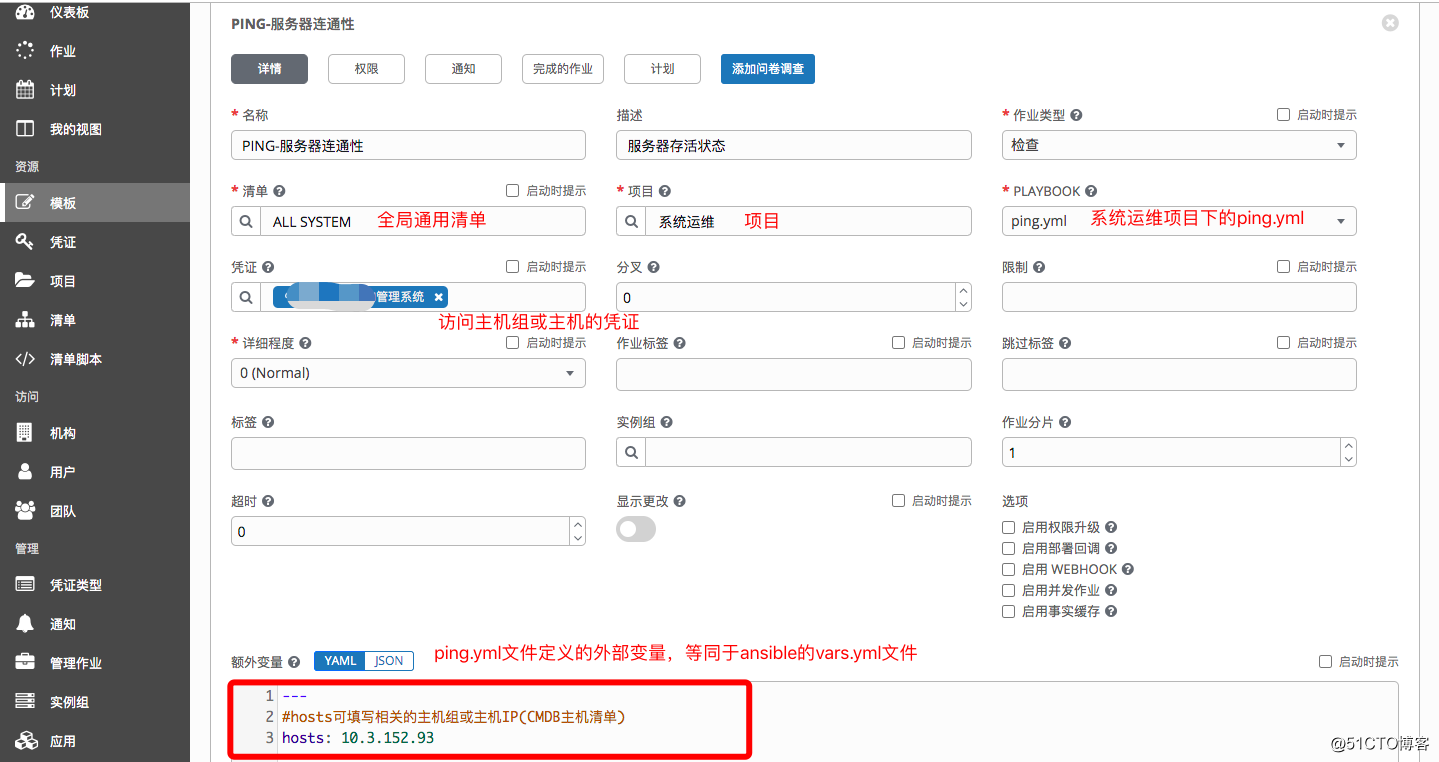The height and width of the screenshot is (762, 1439).
Task: Click the 团队 group icon in sidebar
Action: click(25, 511)
